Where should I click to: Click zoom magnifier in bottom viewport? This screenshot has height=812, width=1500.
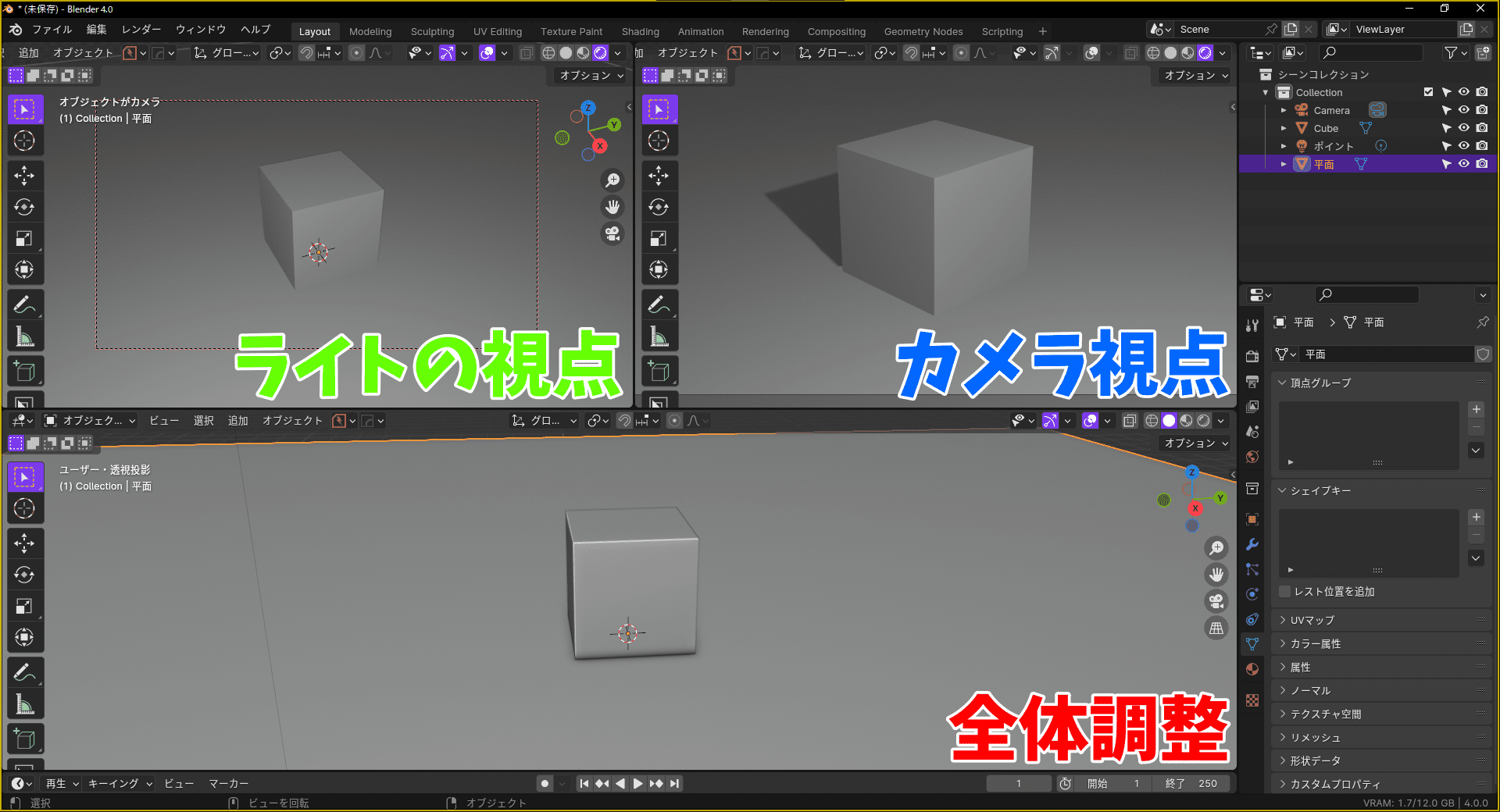[x=1216, y=548]
